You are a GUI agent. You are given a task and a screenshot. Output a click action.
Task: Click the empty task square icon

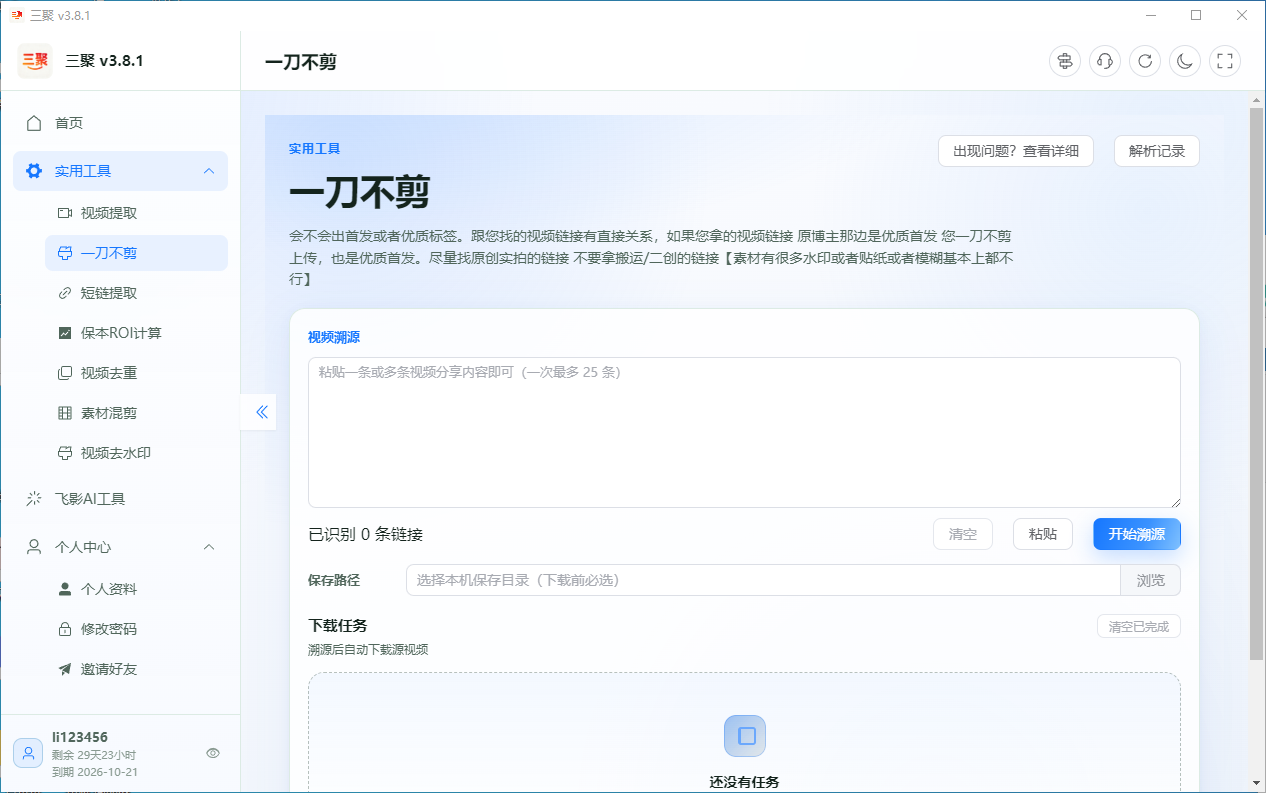[745, 736]
